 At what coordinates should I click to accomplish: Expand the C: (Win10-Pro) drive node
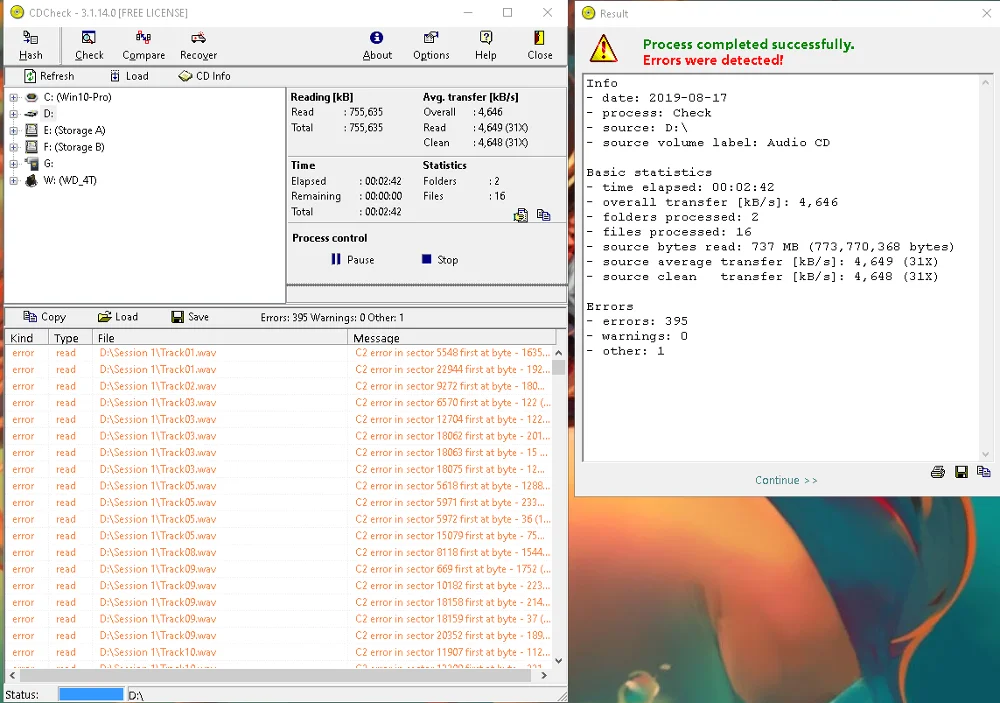click(14, 97)
